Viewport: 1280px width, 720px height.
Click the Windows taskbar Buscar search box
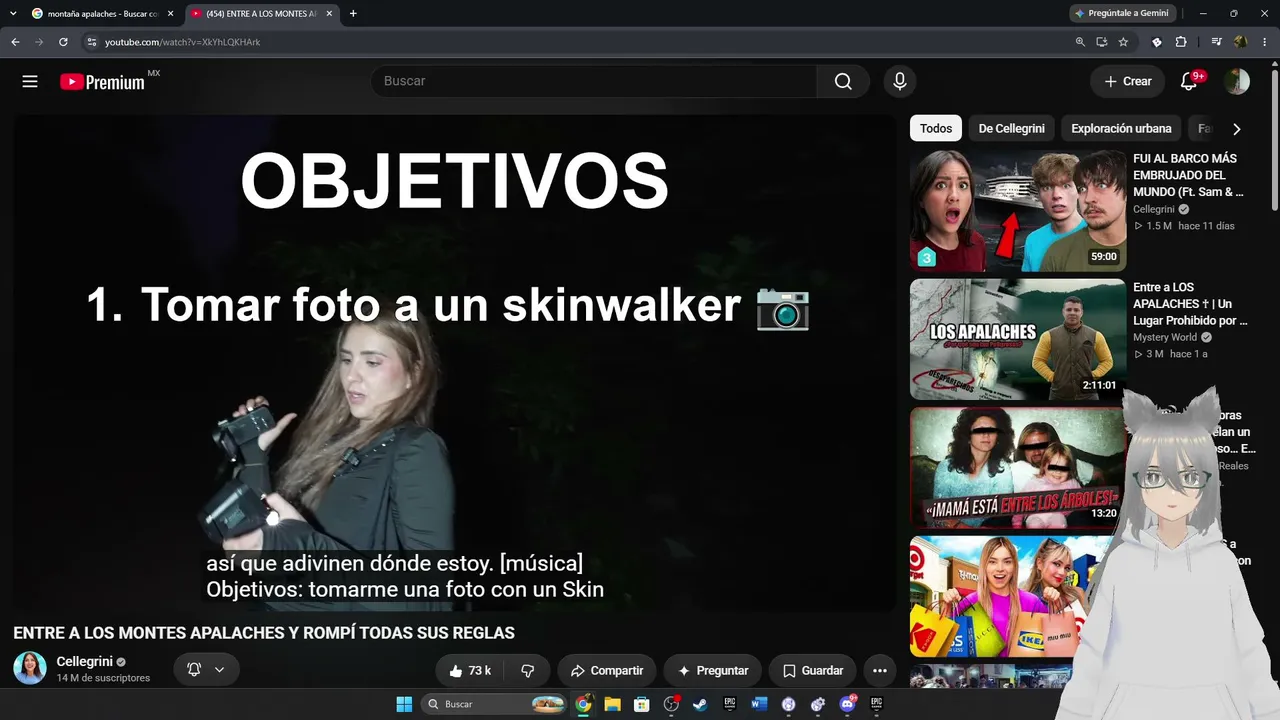493,704
